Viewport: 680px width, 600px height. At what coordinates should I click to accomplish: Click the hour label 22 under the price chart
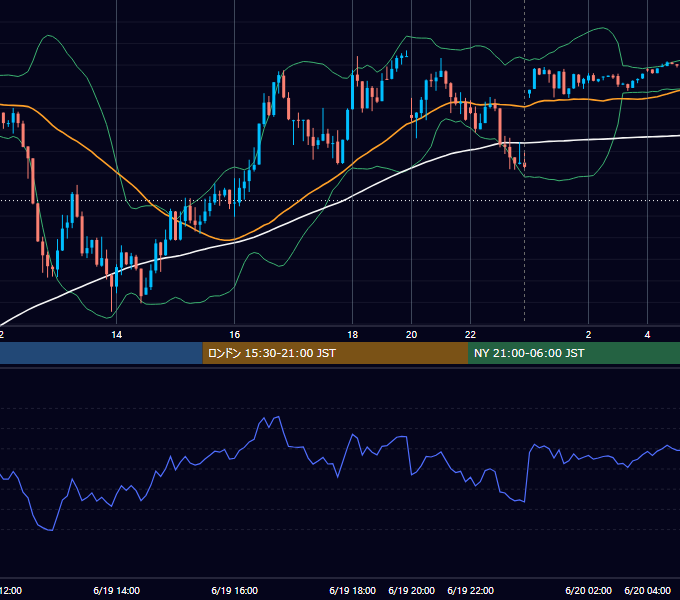click(470, 335)
